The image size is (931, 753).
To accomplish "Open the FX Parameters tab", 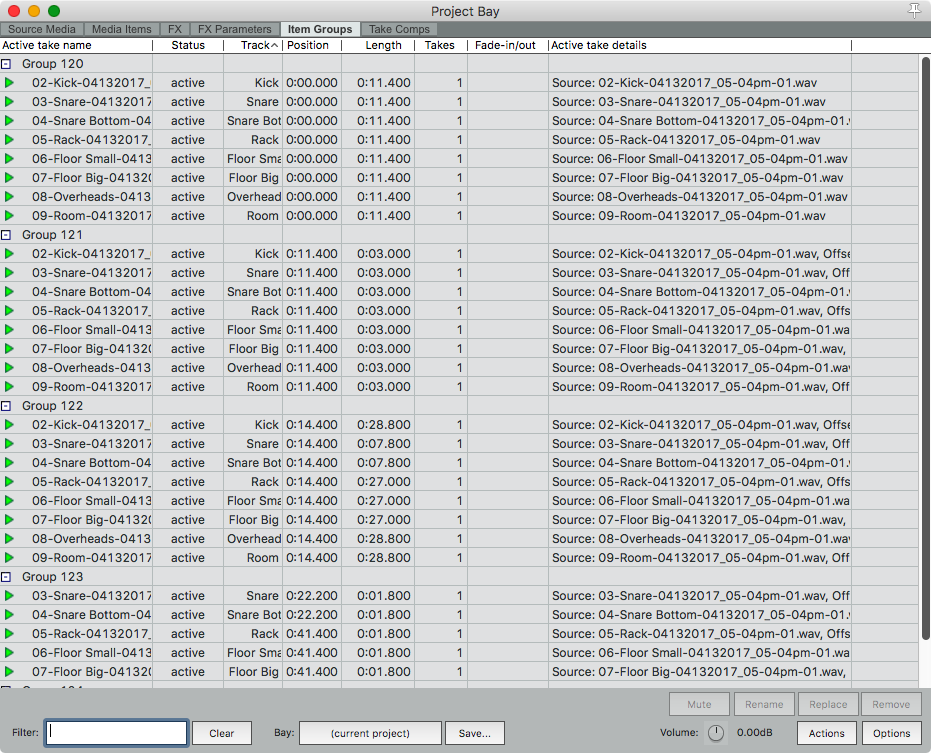I will [x=234, y=29].
